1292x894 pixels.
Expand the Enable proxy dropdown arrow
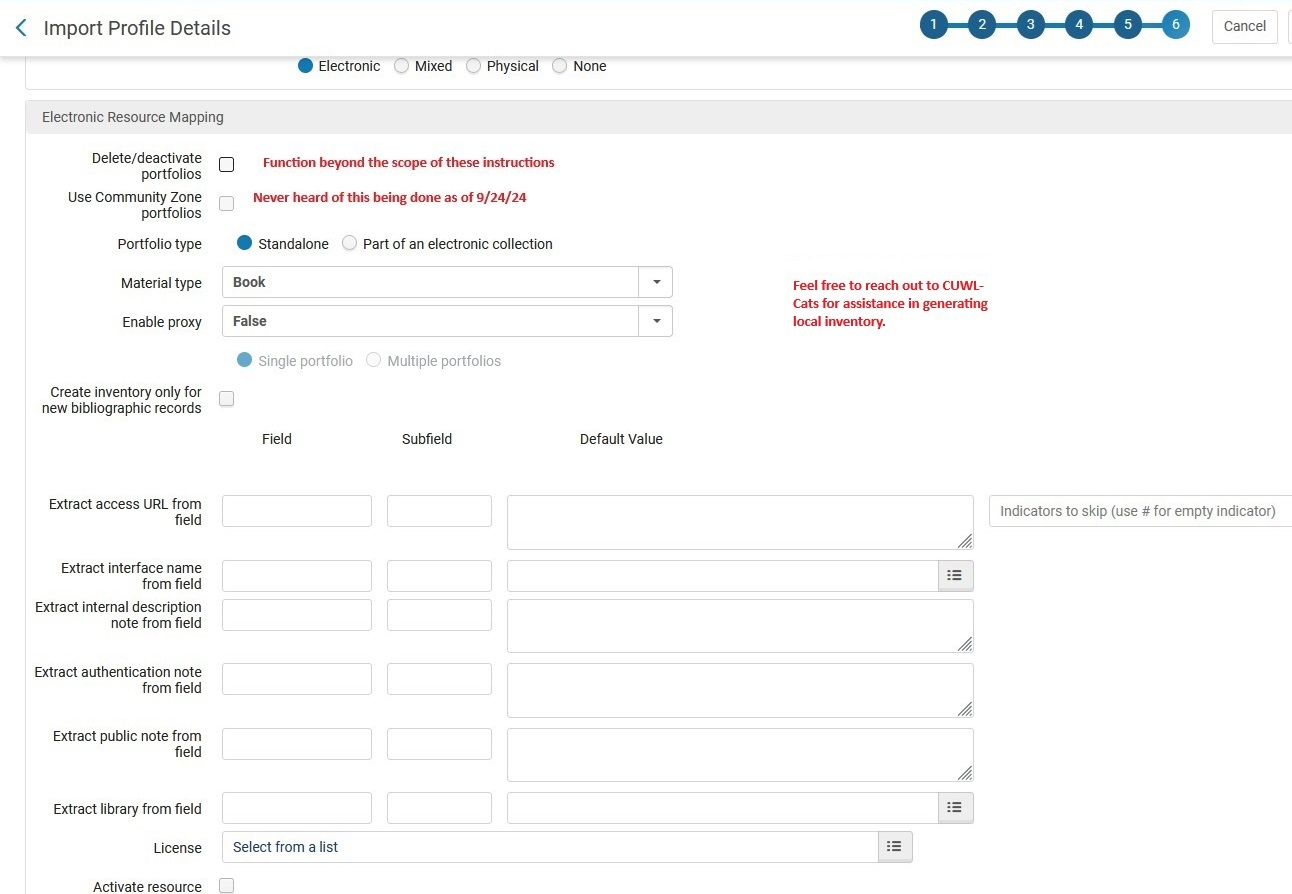coord(656,321)
